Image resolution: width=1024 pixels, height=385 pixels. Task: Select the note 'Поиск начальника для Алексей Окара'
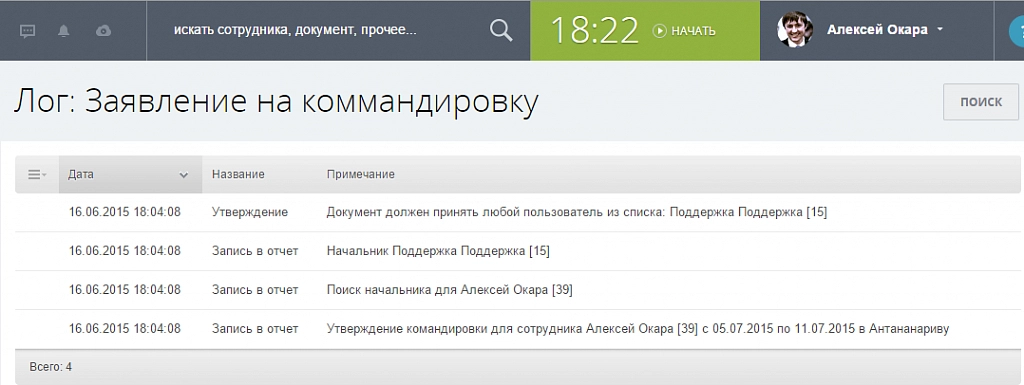click(449, 290)
